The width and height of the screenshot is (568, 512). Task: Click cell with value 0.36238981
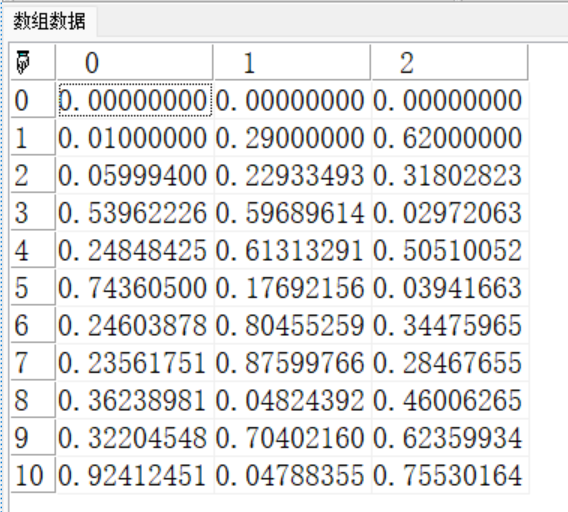tap(135, 400)
